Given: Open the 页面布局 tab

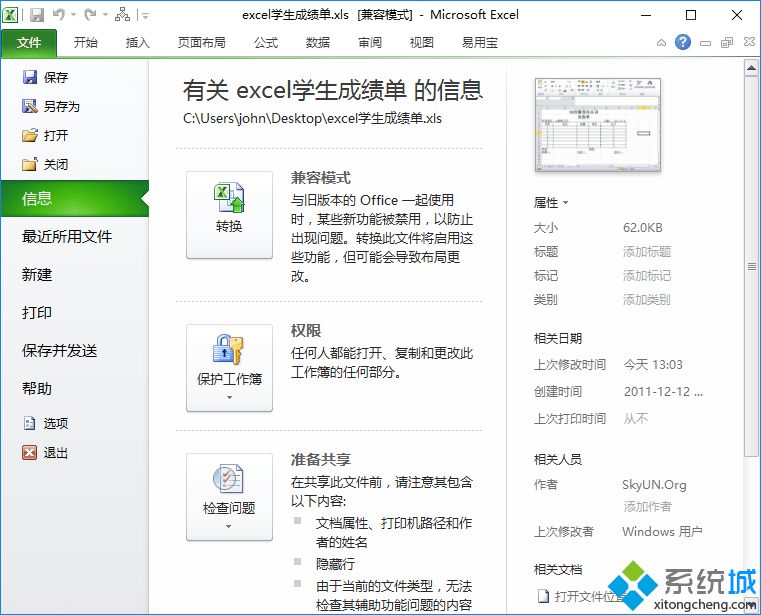Looking at the screenshot, I should 201,43.
